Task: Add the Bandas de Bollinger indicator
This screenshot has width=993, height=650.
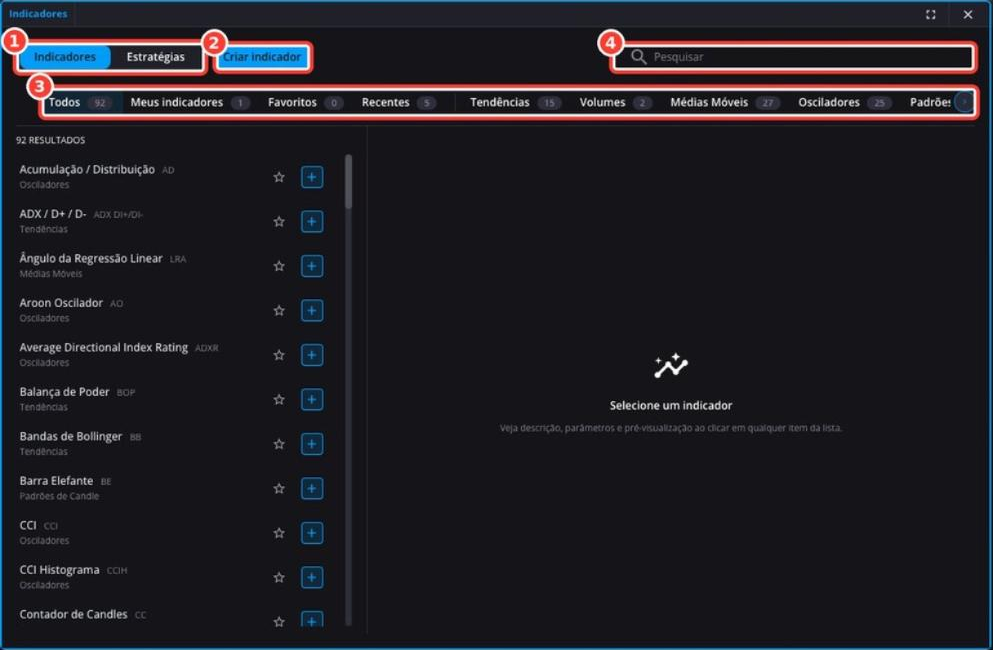Action: tap(312, 444)
